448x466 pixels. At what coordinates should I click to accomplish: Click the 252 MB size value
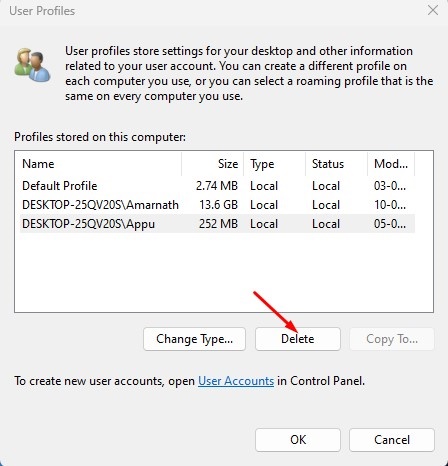click(x=218, y=224)
